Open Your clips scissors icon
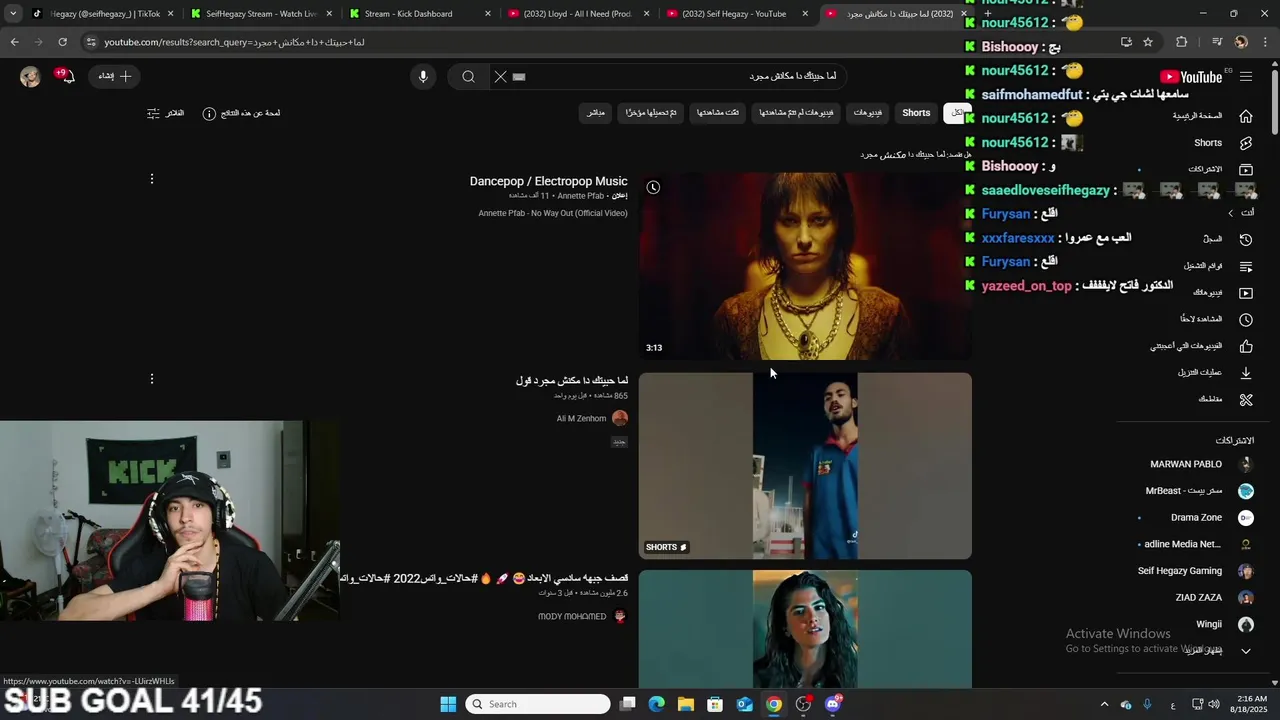The height and width of the screenshot is (720, 1280). [x=1246, y=400]
